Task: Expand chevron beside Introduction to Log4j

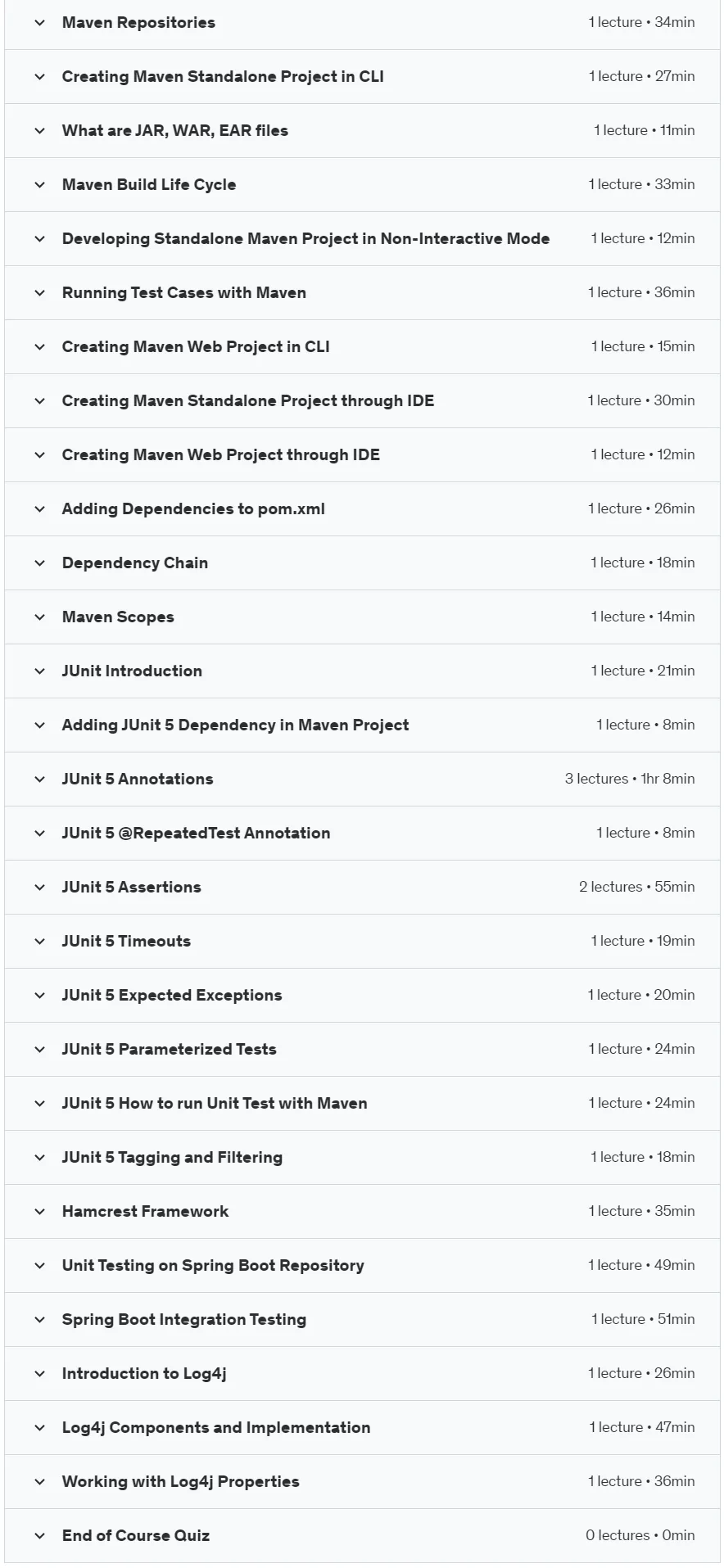Action: pyautogui.click(x=39, y=1374)
